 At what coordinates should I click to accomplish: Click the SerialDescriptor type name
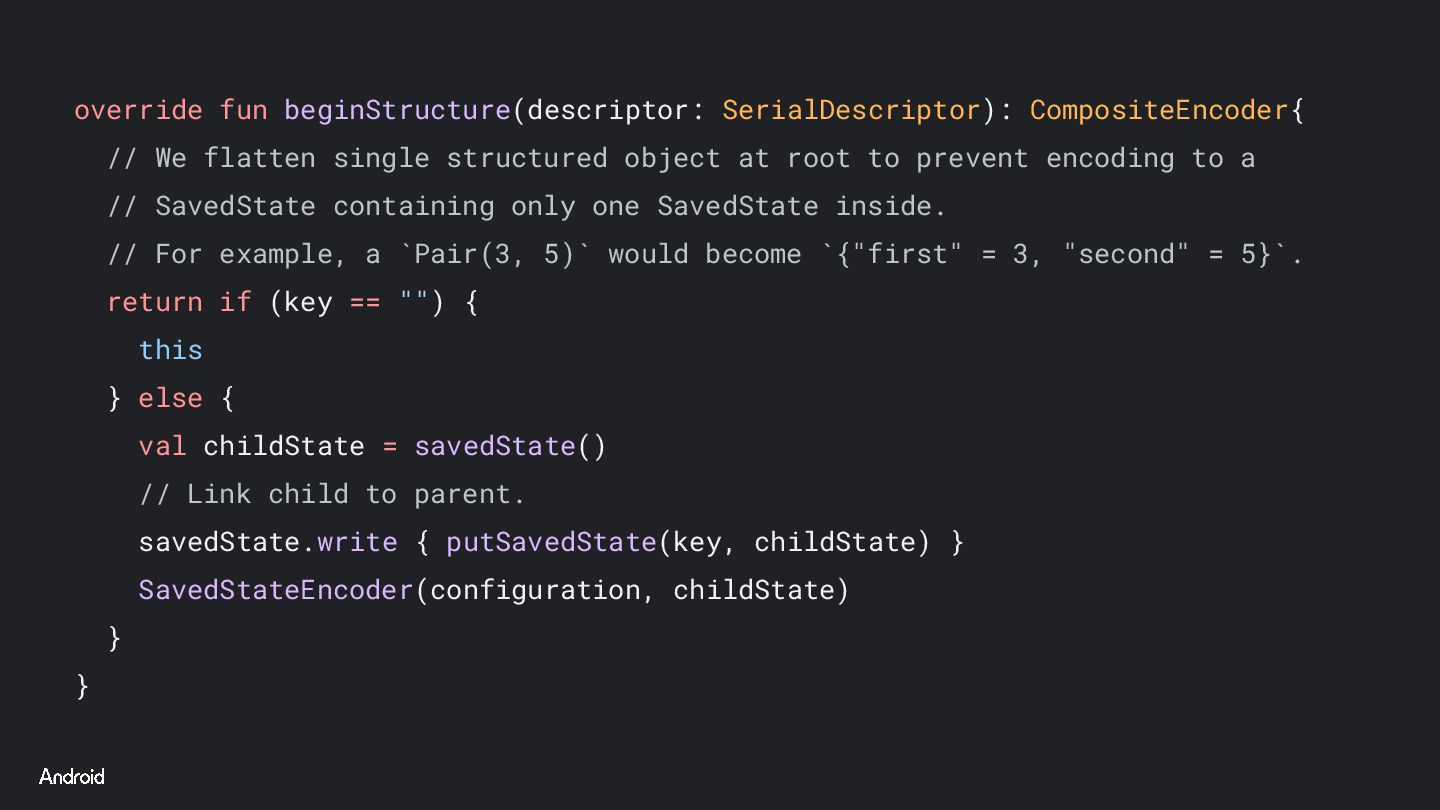click(851, 110)
